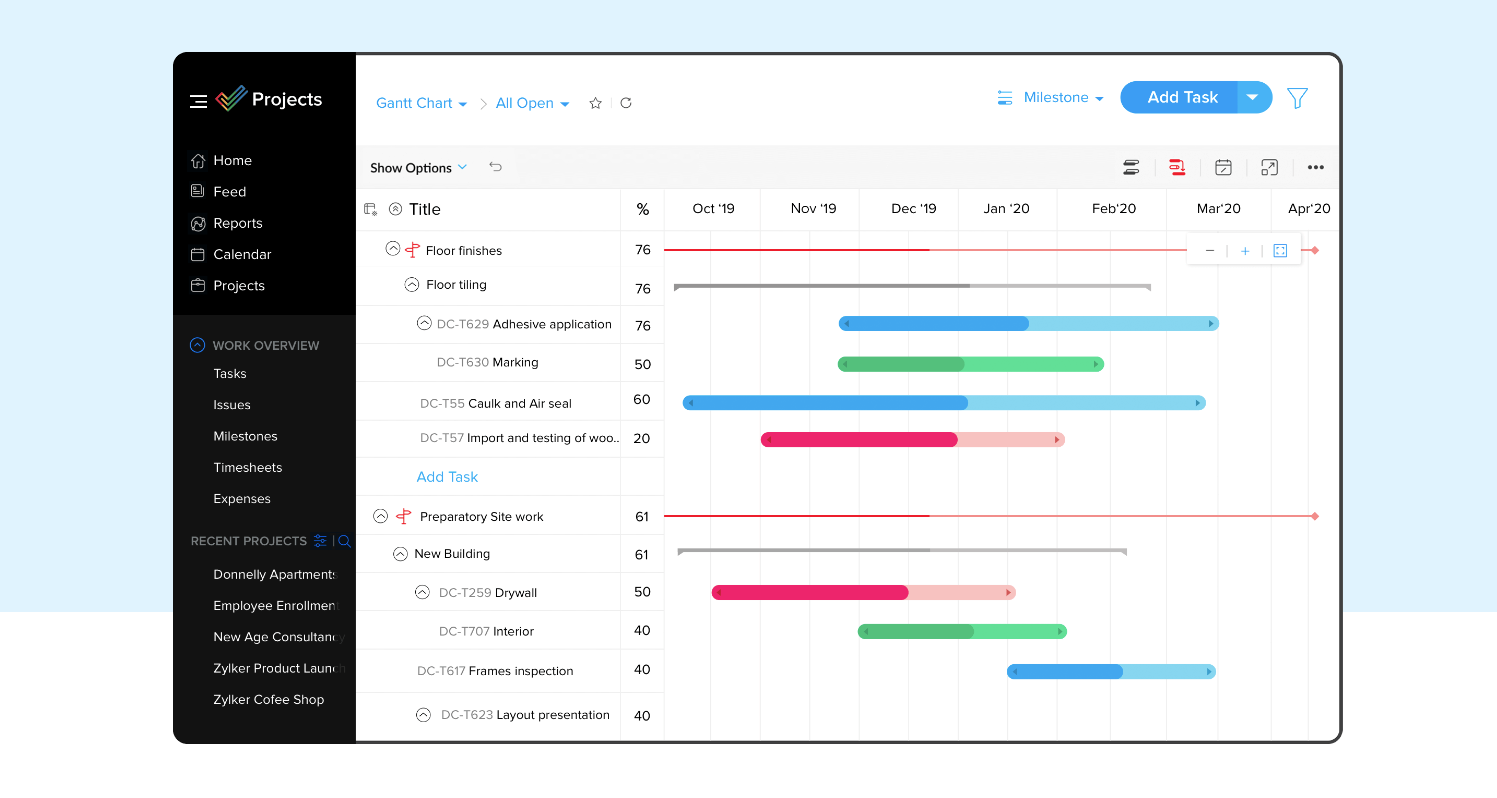Click the Projects logo icon
This screenshot has height=798, width=1497.
pos(231,99)
